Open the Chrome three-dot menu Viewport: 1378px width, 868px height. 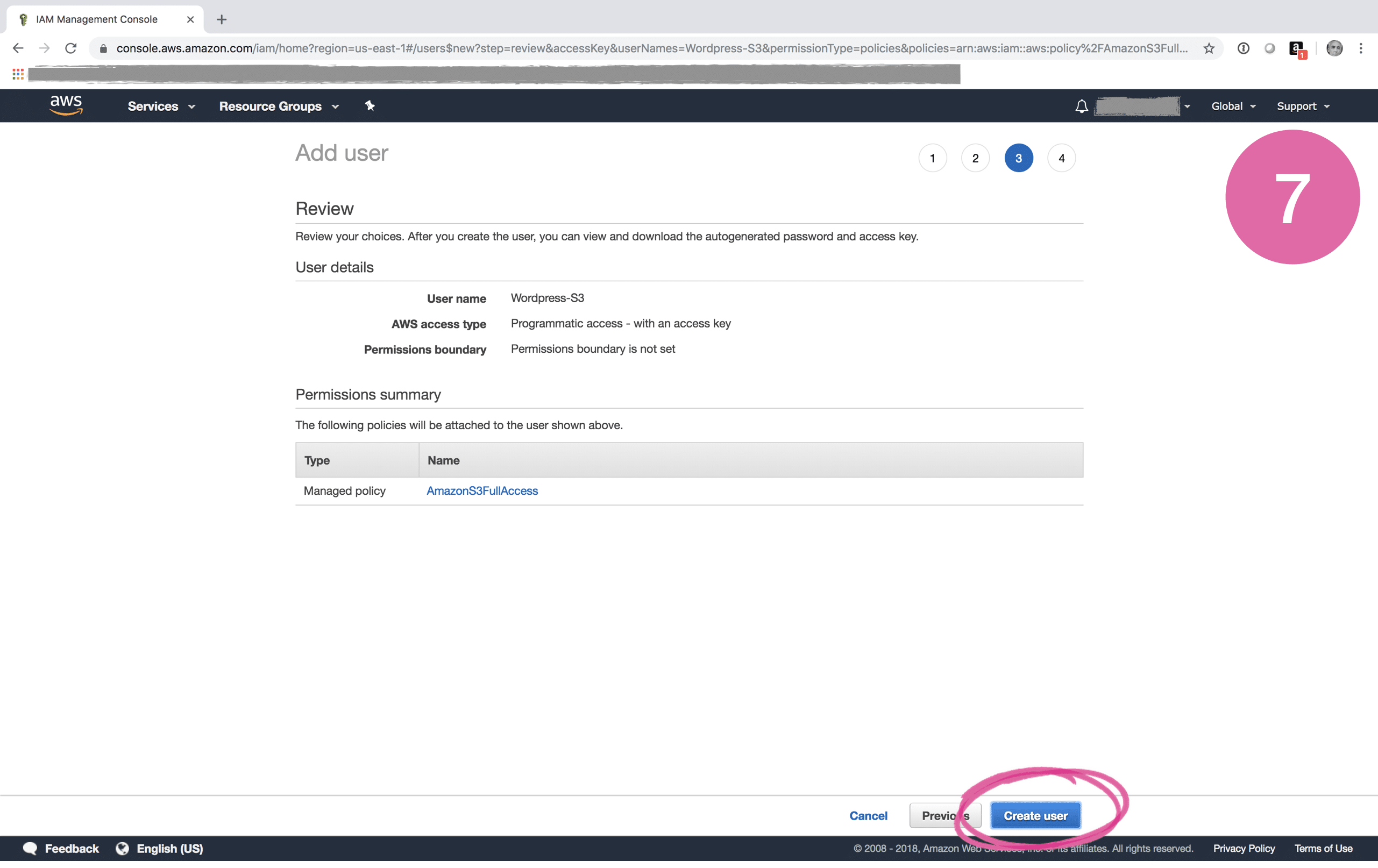click(x=1361, y=48)
